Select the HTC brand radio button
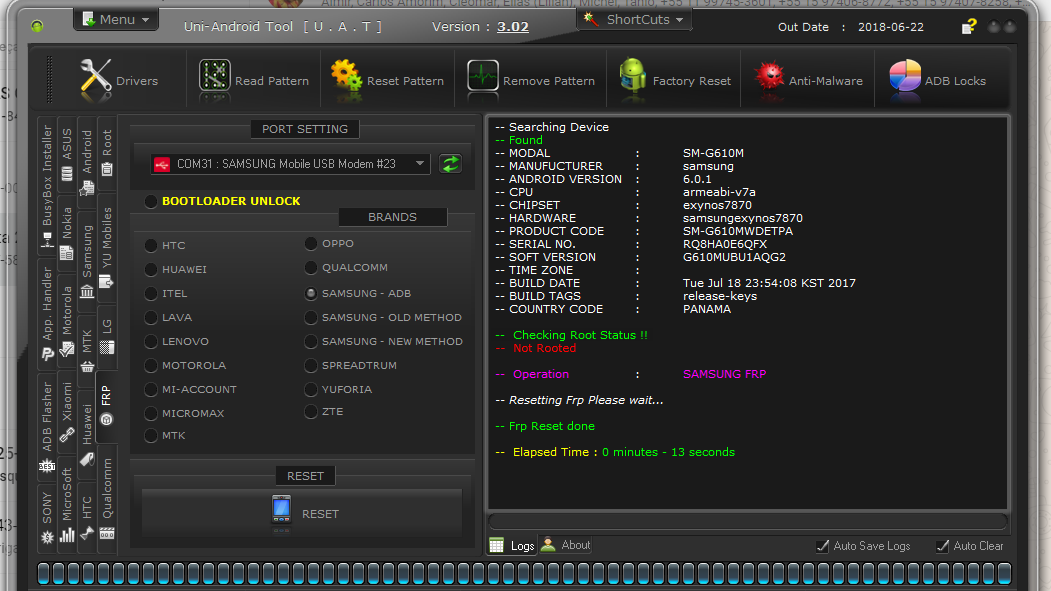Viewport: 1051px width, 591px height. (x=151, y=246)
